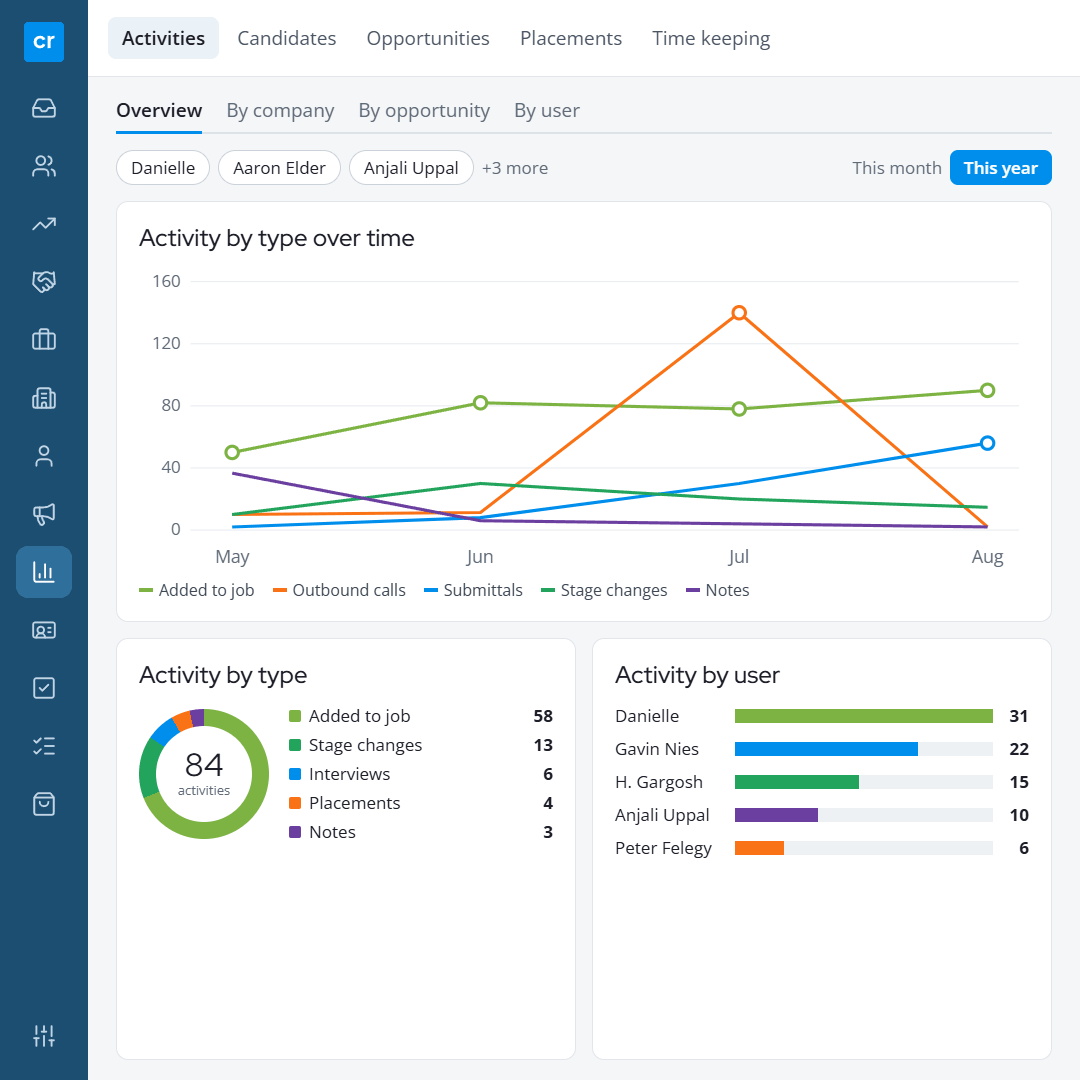
Task: Click Danielle's green activity bar
Action: 864,716
